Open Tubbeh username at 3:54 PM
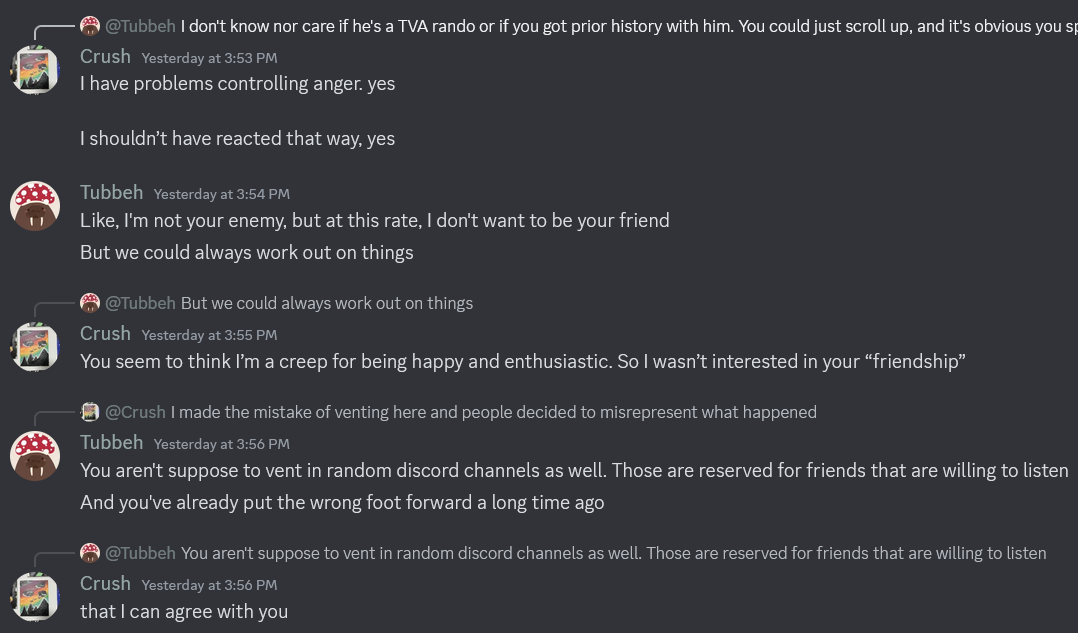The image size is (1078, 633). [x=111, y=192]
